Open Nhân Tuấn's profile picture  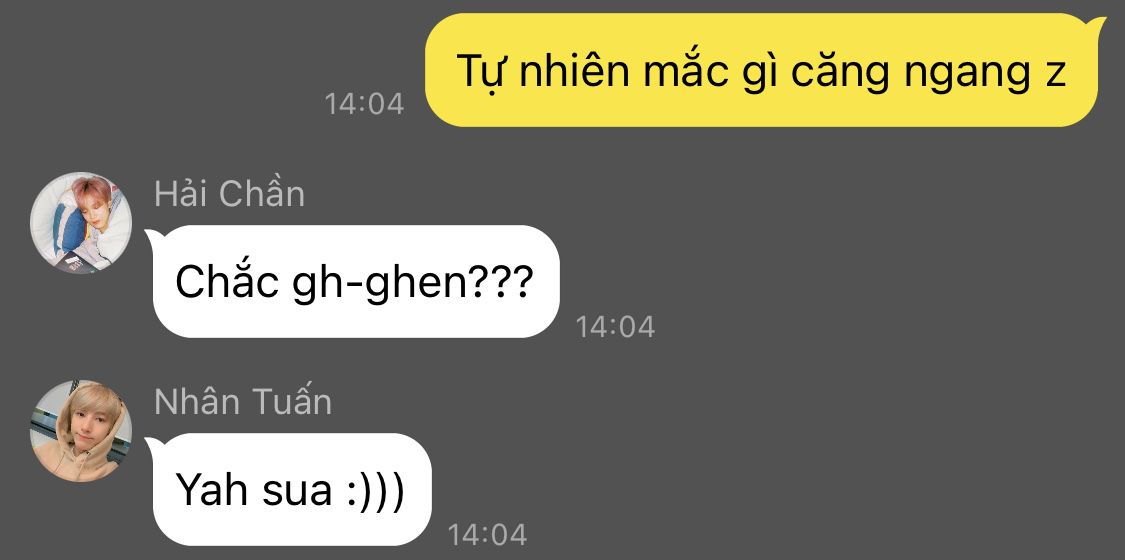[81, 430]
